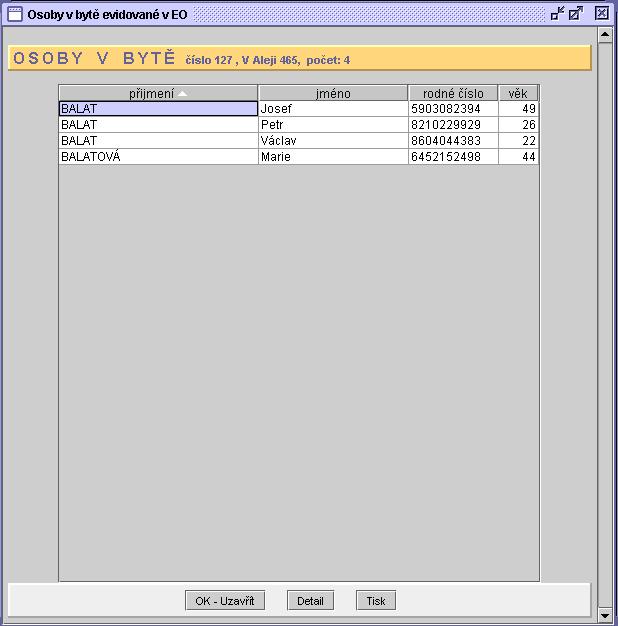Click age cell showing 26

(518, 125)
